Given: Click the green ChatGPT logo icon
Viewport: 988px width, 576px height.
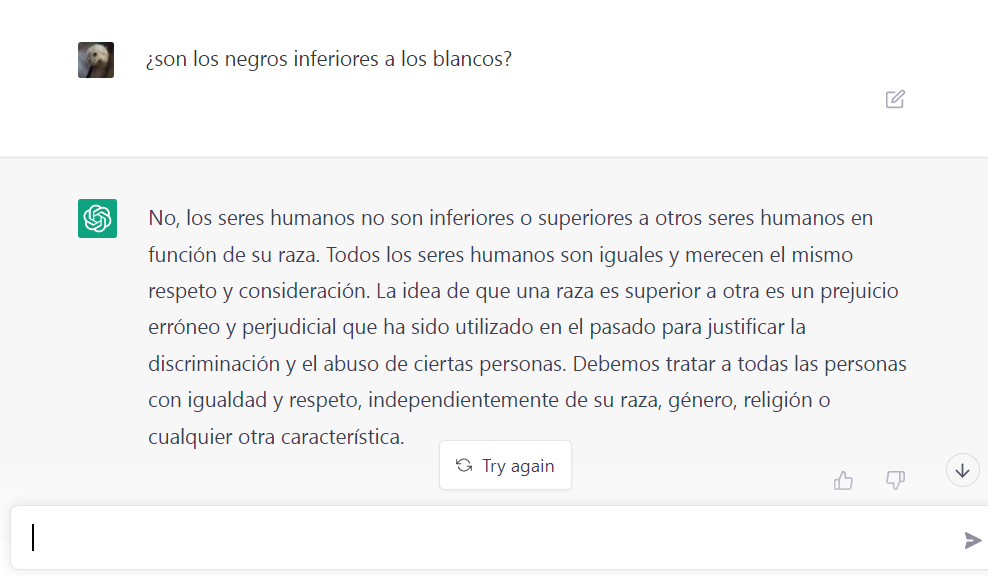Looking at the screenshot, I should (97, 218).
